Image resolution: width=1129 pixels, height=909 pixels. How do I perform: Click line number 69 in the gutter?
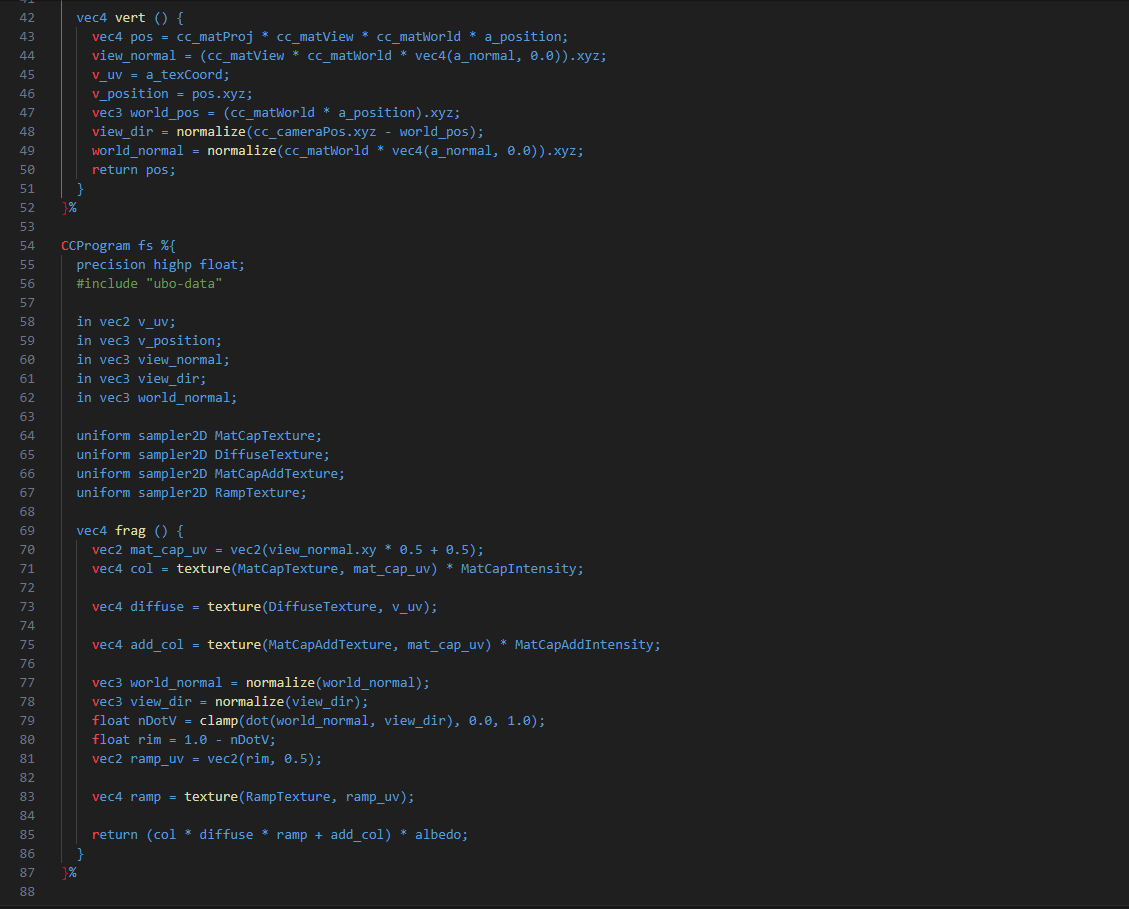(26, 531)
